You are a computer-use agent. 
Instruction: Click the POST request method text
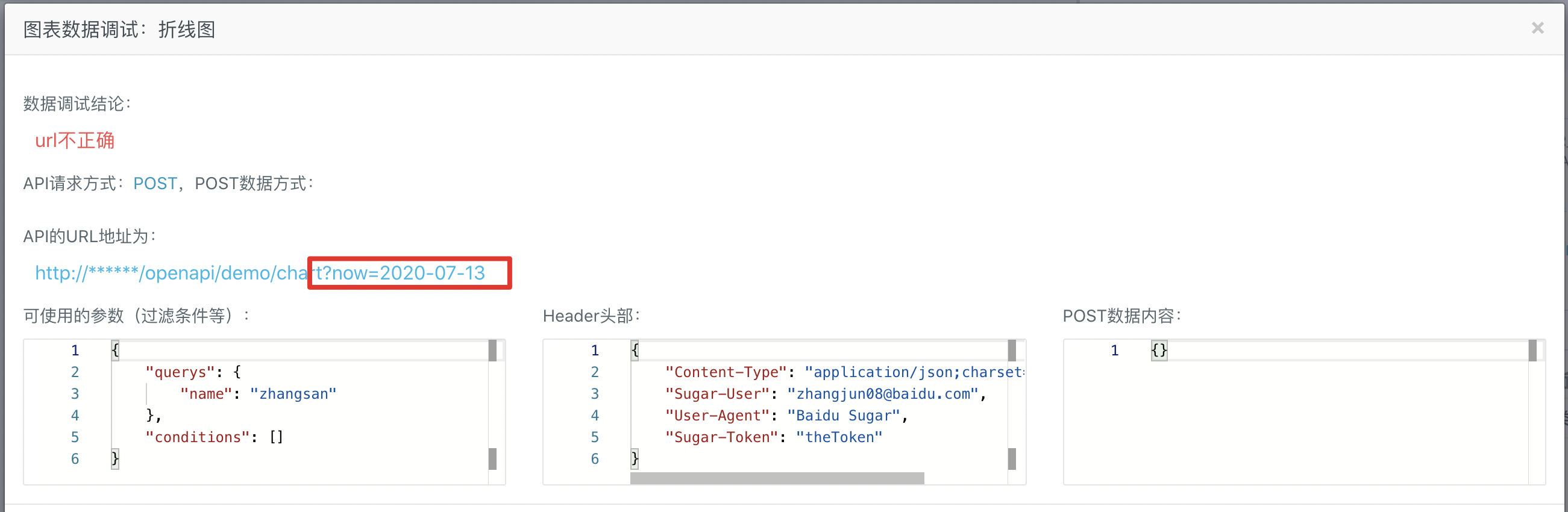[x=155, y=183]
